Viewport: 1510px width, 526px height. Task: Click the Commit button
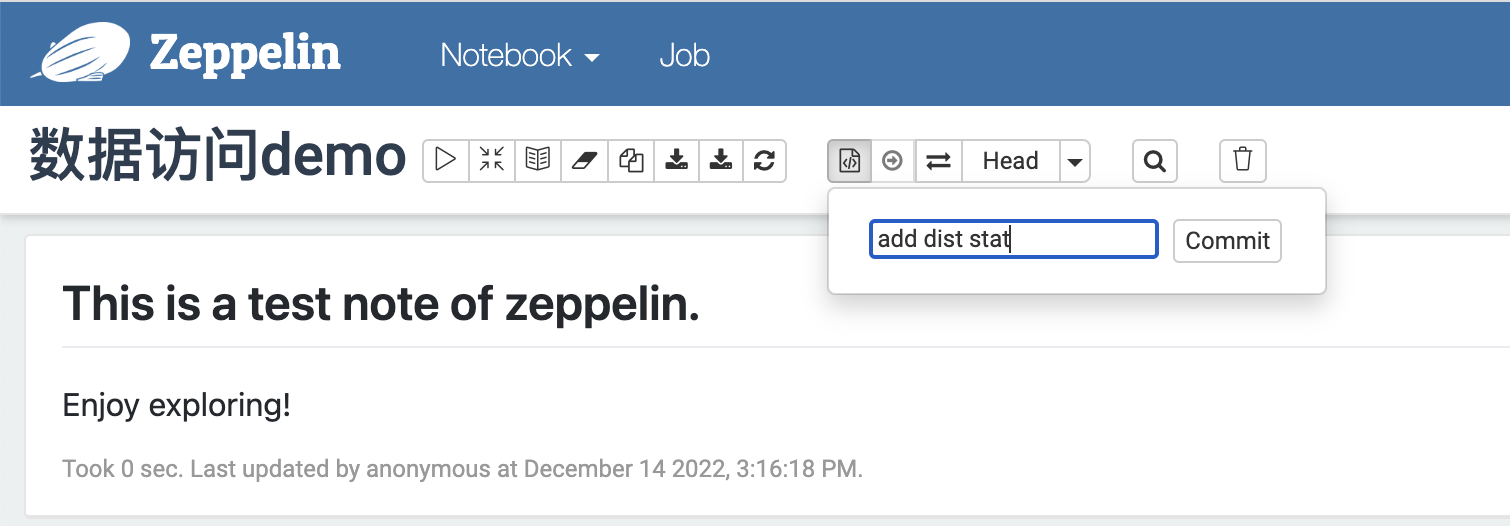coord(1227,241)
